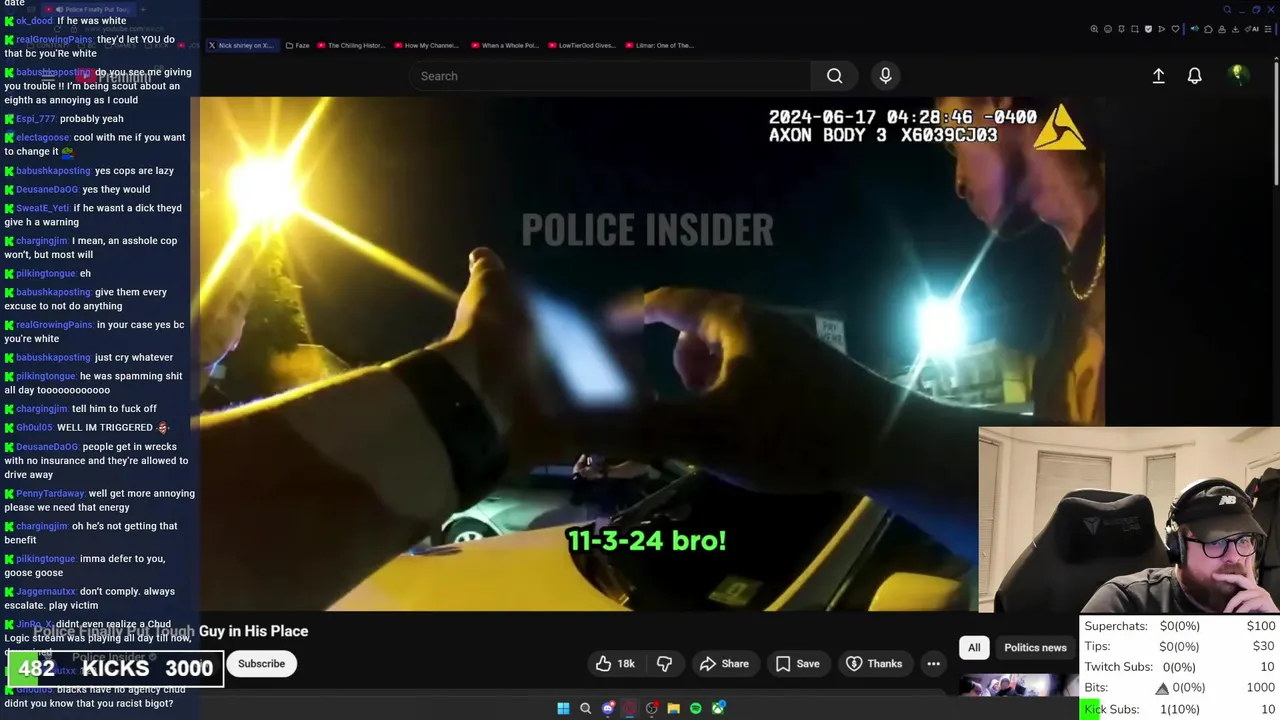Screen dimensions: 1280x720
Task: Open the LowTierGod Gives... bookmark
Action: pyautogui.click(x=580, y=45)
